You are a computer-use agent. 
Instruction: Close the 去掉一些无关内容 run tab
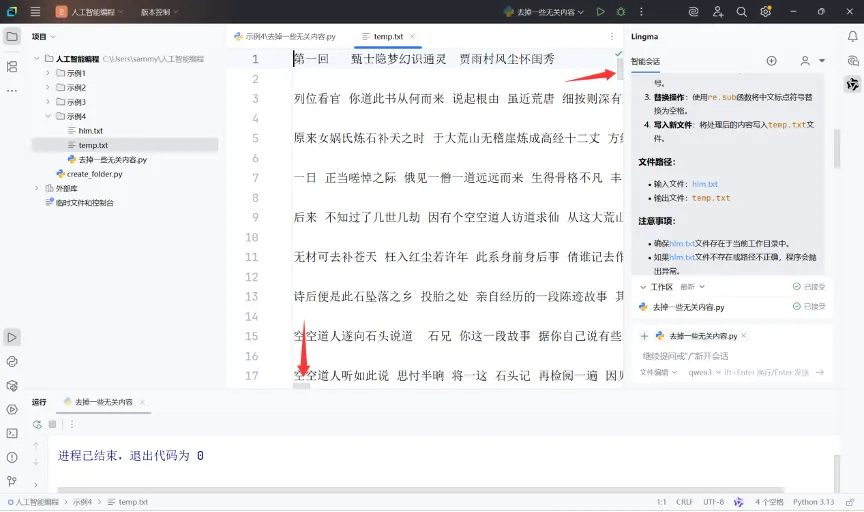[142, 402]
